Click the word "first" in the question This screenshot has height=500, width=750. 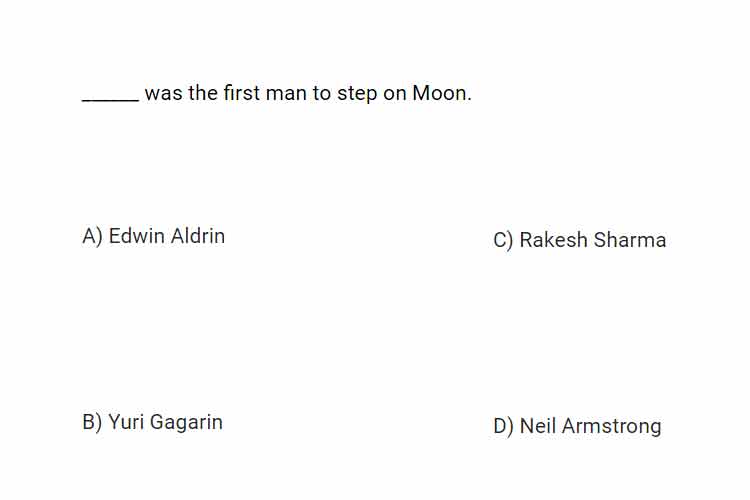click(x=242, y=93)
